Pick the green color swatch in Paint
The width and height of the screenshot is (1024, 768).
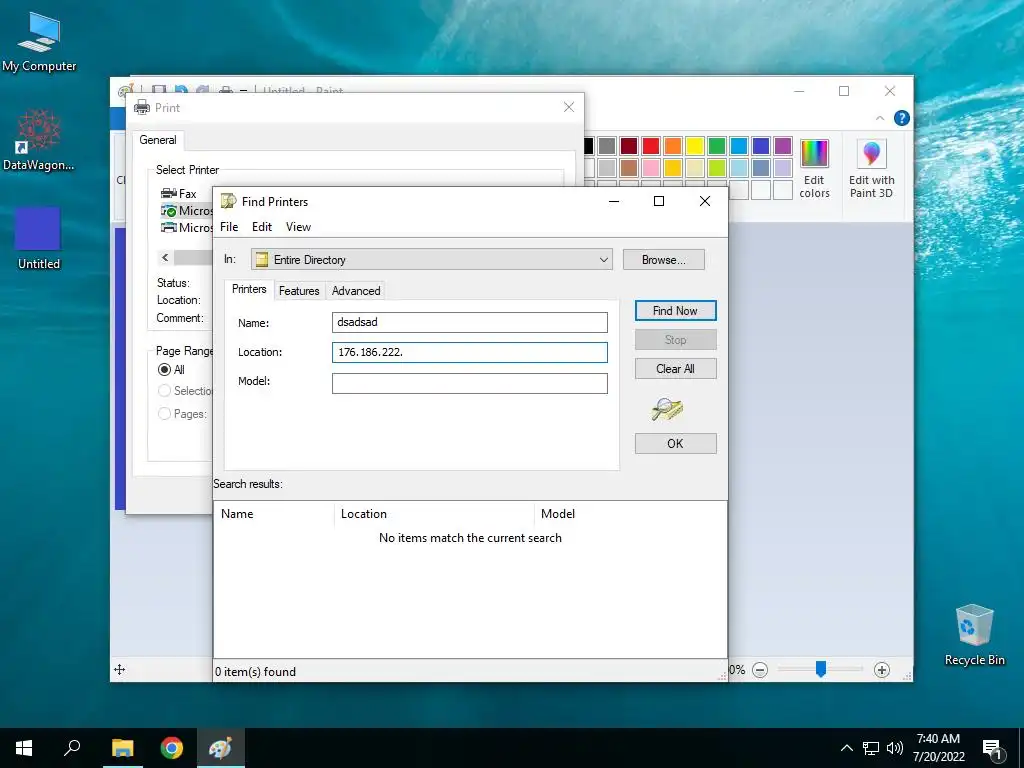[x=717, y=146]
